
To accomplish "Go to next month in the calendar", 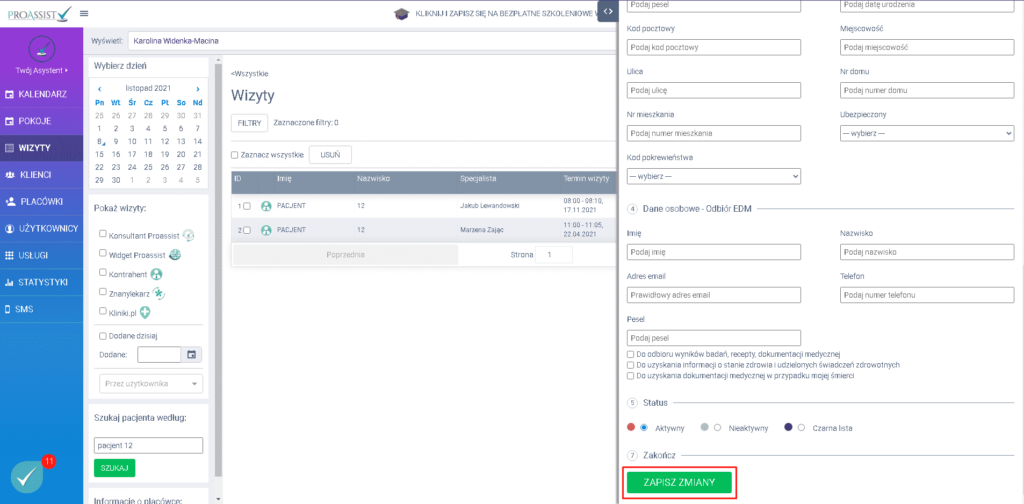I will [x=198, y=88].
